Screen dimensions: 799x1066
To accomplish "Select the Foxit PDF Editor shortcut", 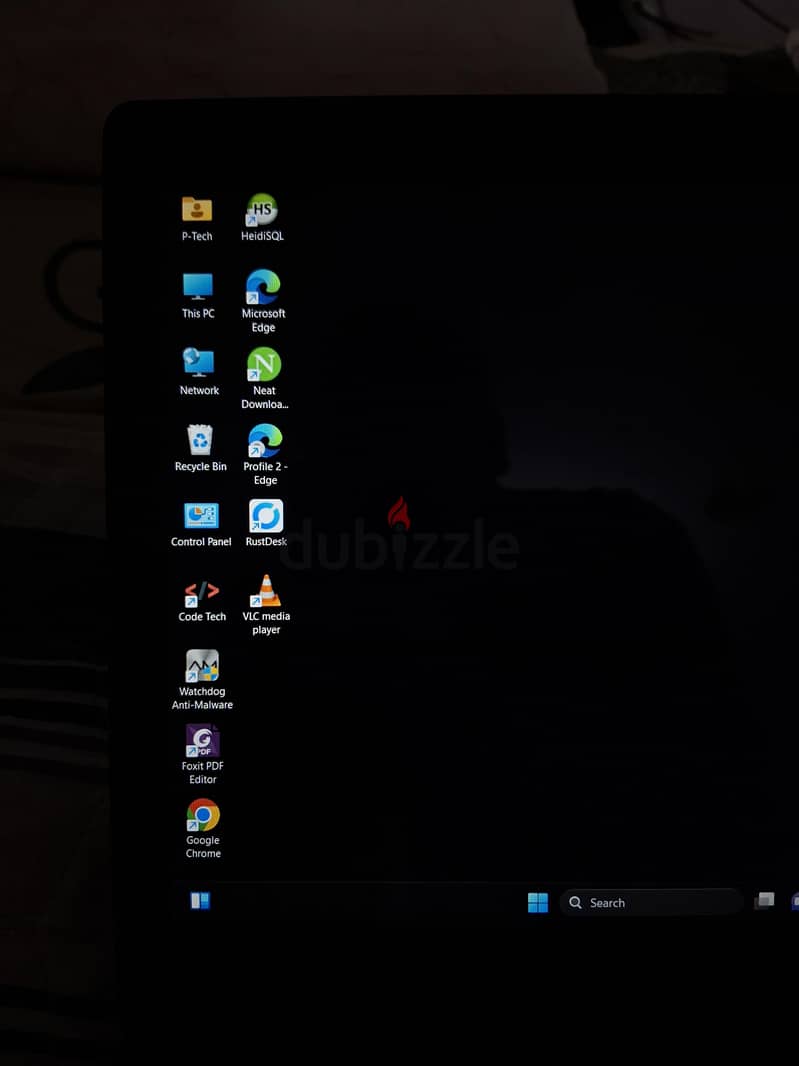I will (203, 740).
